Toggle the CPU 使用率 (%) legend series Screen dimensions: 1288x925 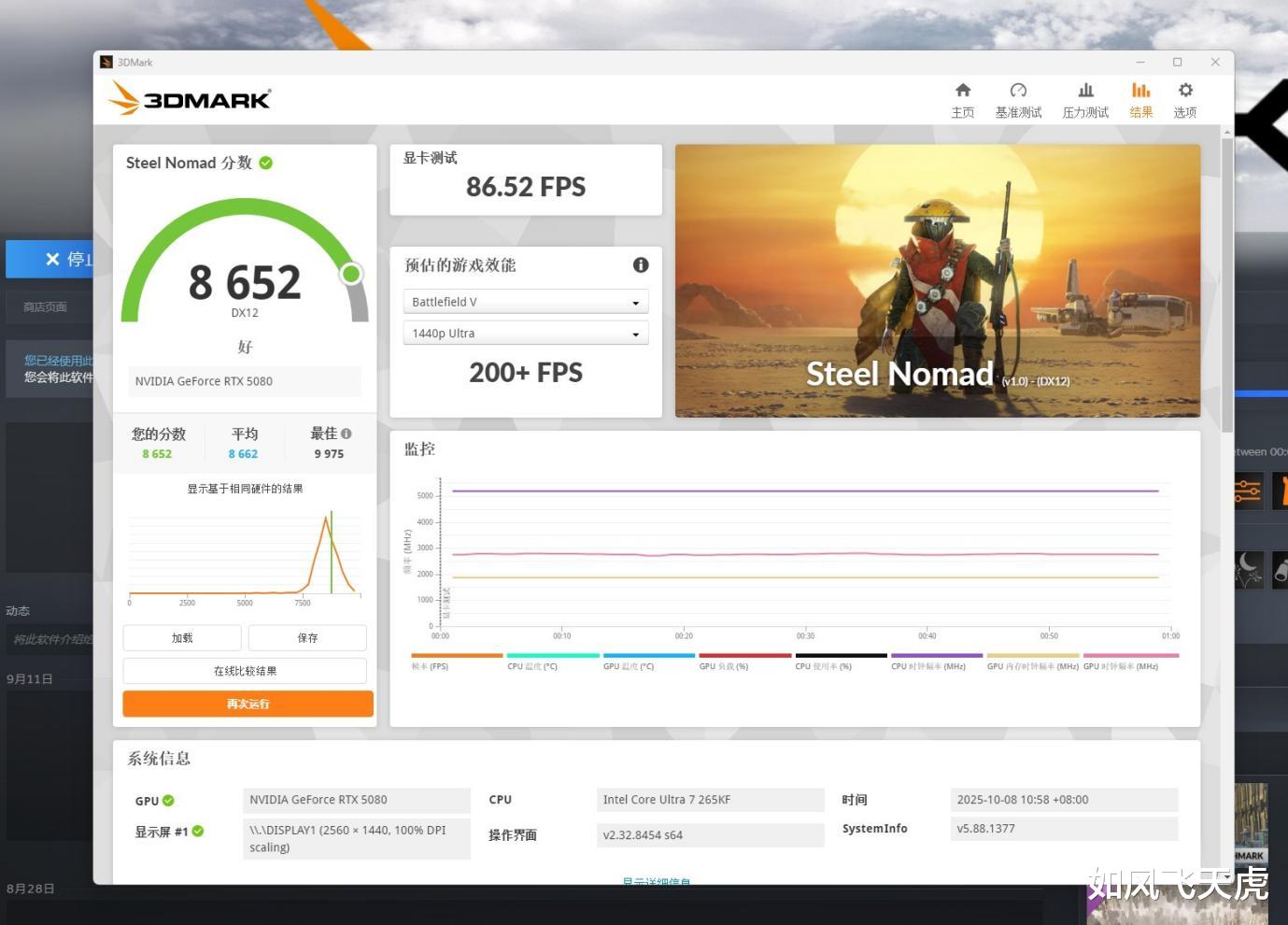tap(841, 661)
